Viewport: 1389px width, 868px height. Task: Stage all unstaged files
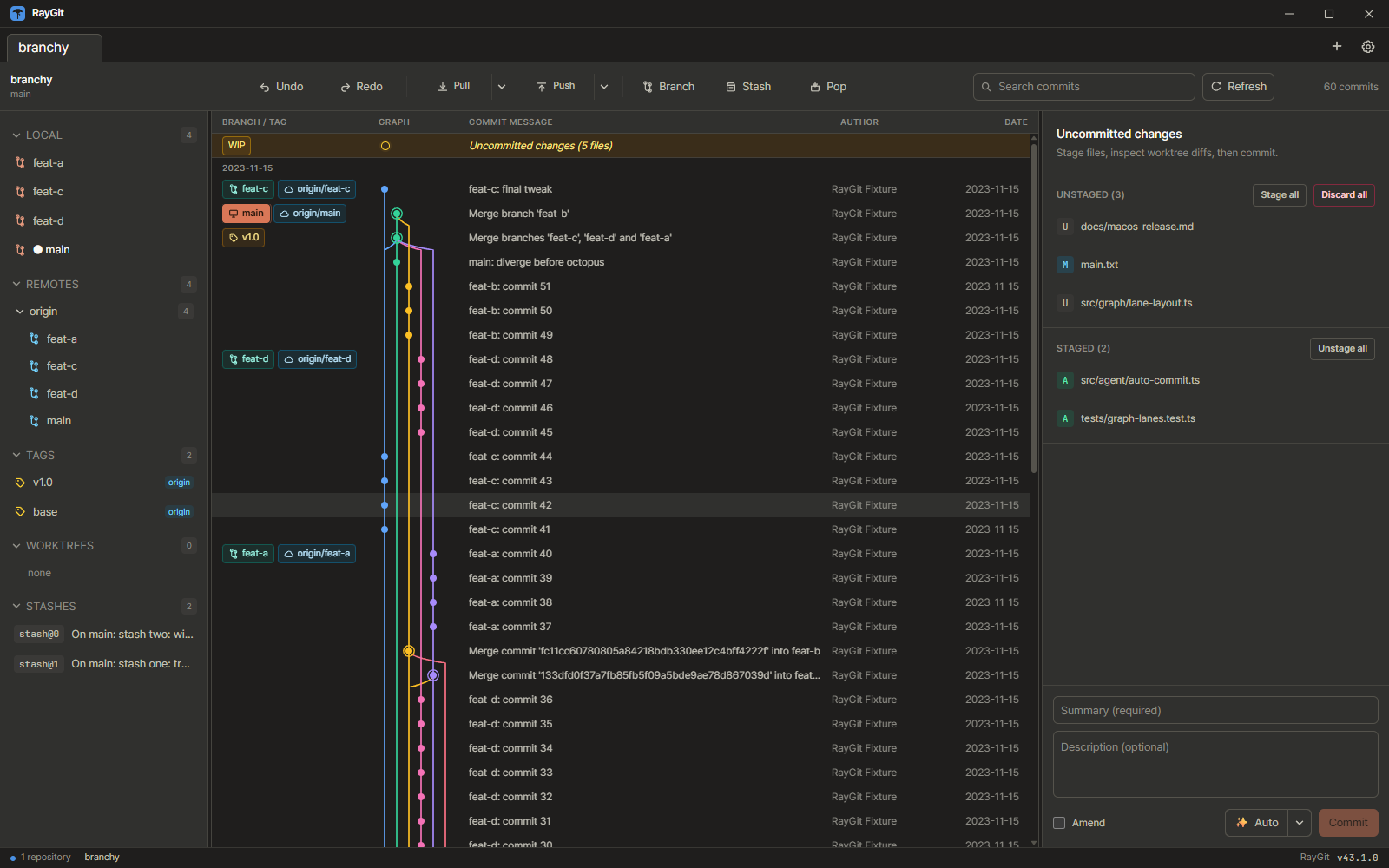pyautogui.click(x=1280, y=195)
